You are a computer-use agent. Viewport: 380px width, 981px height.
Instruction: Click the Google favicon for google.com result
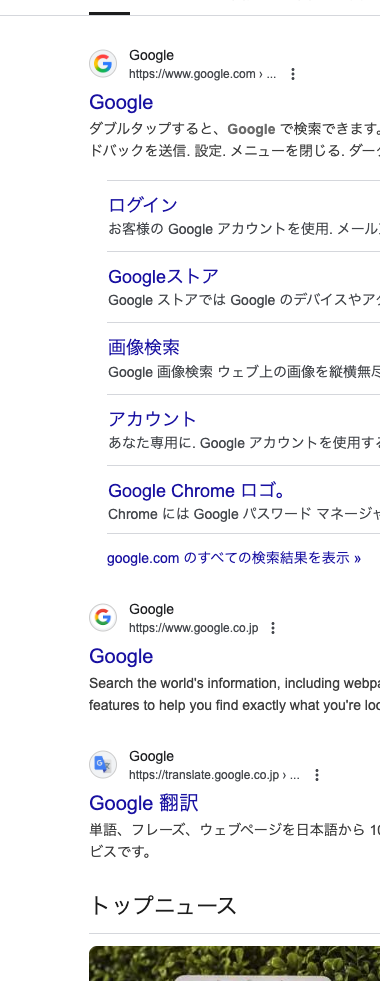[x=103, y=64]
